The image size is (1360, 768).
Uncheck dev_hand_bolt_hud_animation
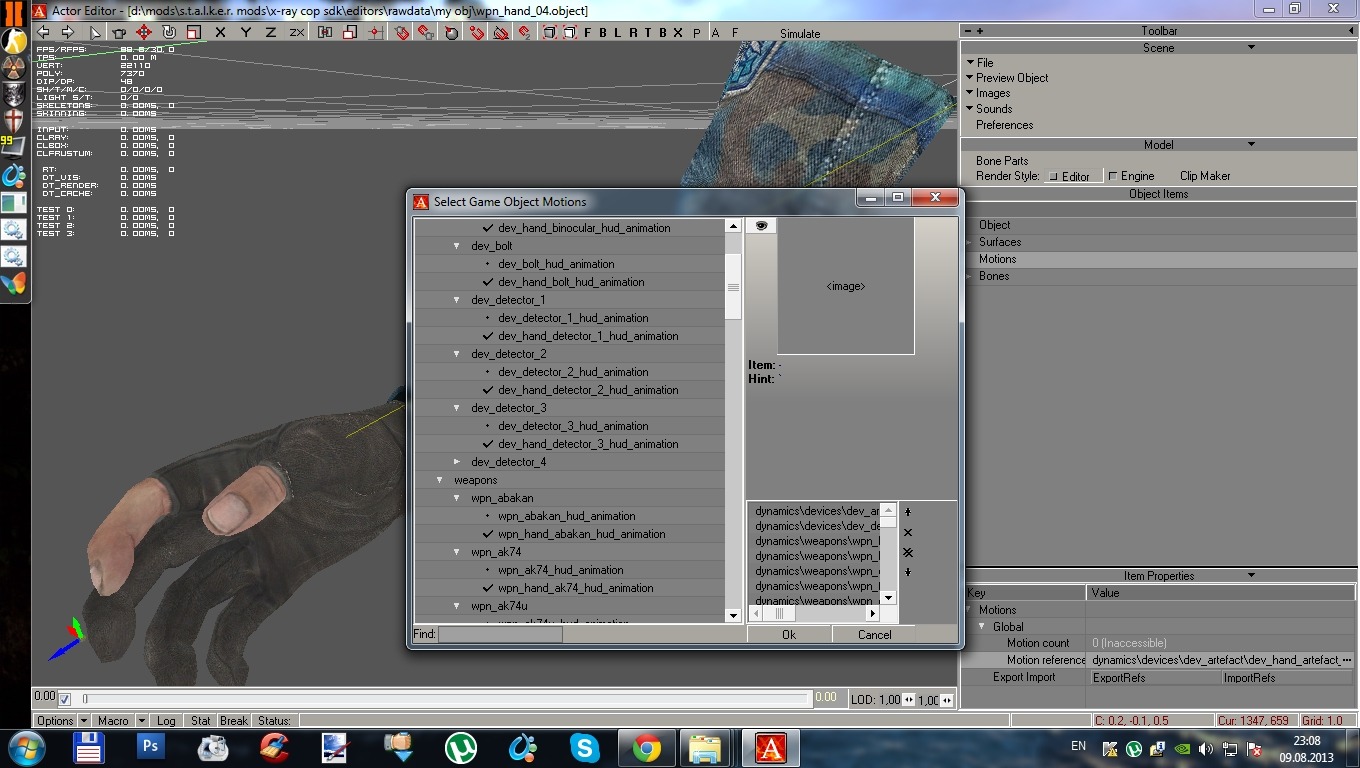488,282
